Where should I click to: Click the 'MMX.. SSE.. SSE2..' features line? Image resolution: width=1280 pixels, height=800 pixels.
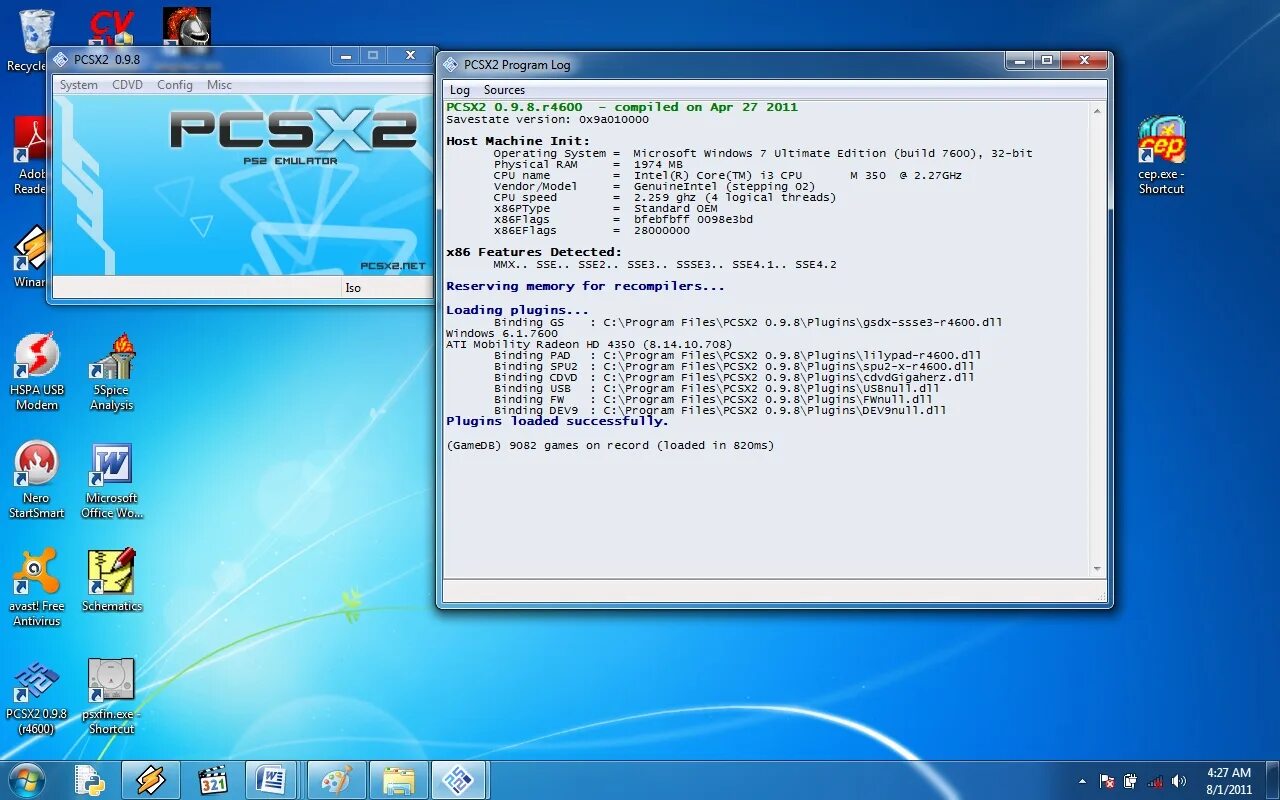pyautogui.click(x=665, y=264)
